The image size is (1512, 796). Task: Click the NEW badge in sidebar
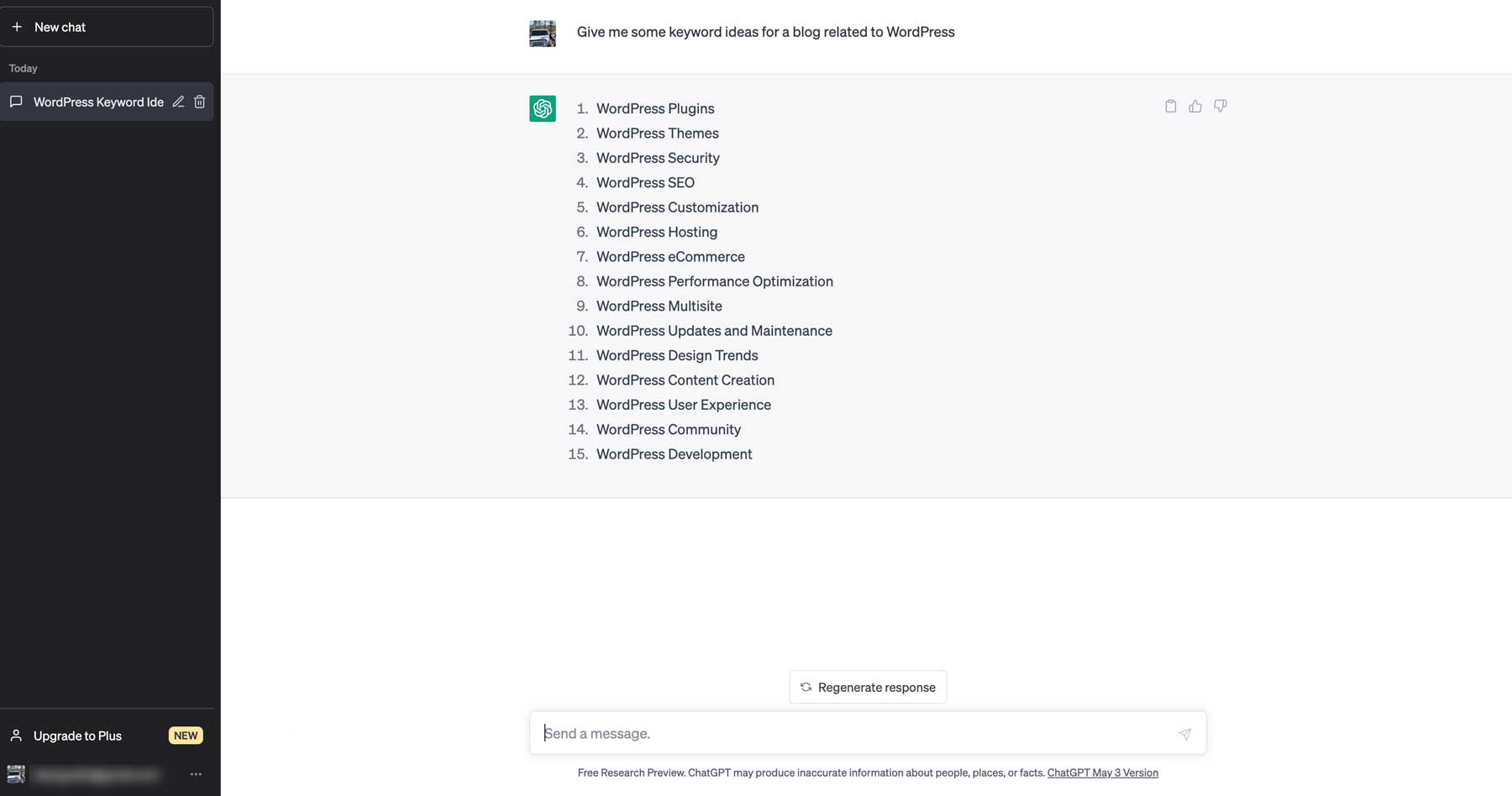click(186, 736)
